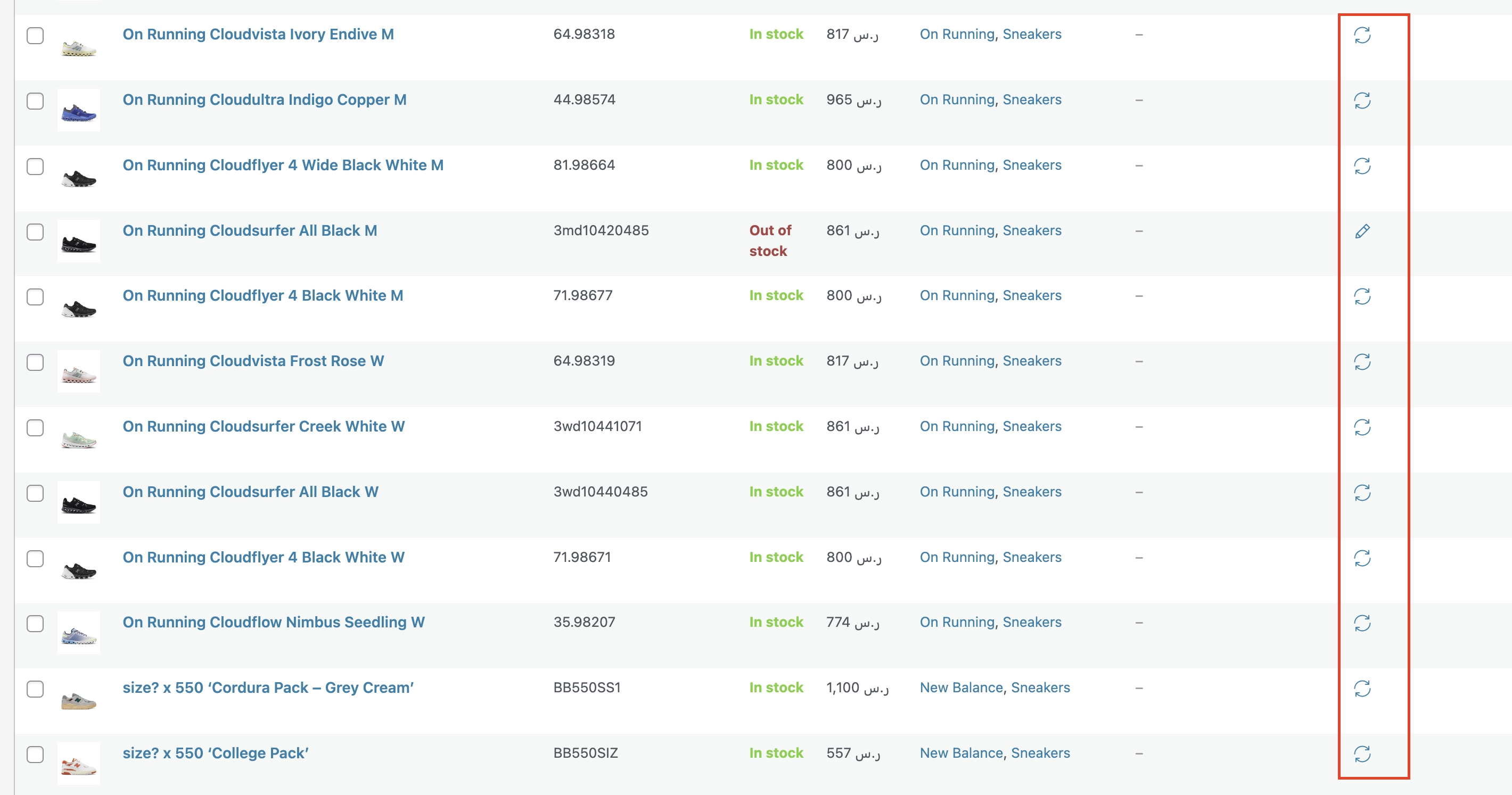Click Sneakers category in Cloudsurfer All Black M row
Image resolution: width=1512 pixels, height=795 pixels.
(1032, 230)
